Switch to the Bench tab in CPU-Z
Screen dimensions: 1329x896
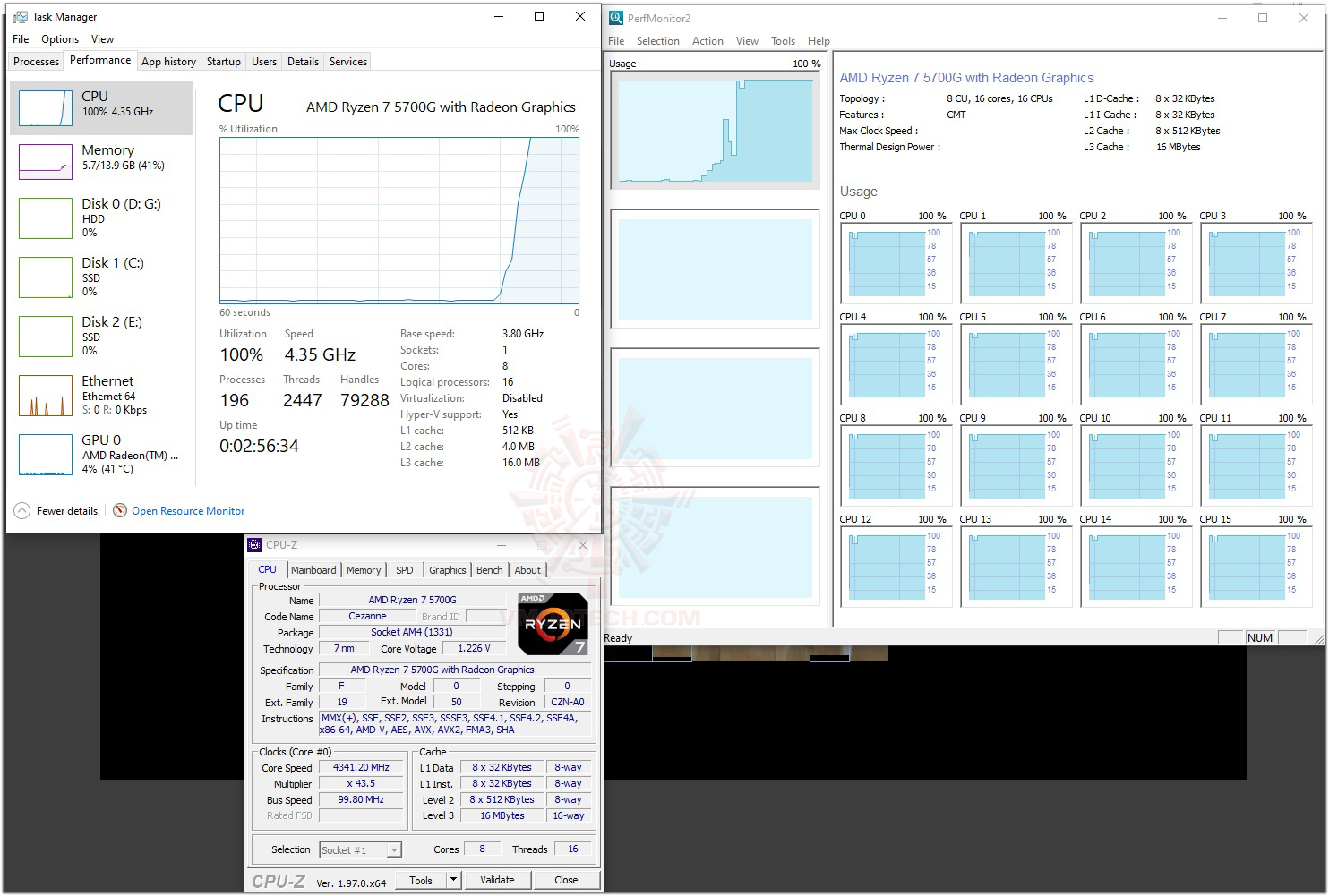[489, 570]
